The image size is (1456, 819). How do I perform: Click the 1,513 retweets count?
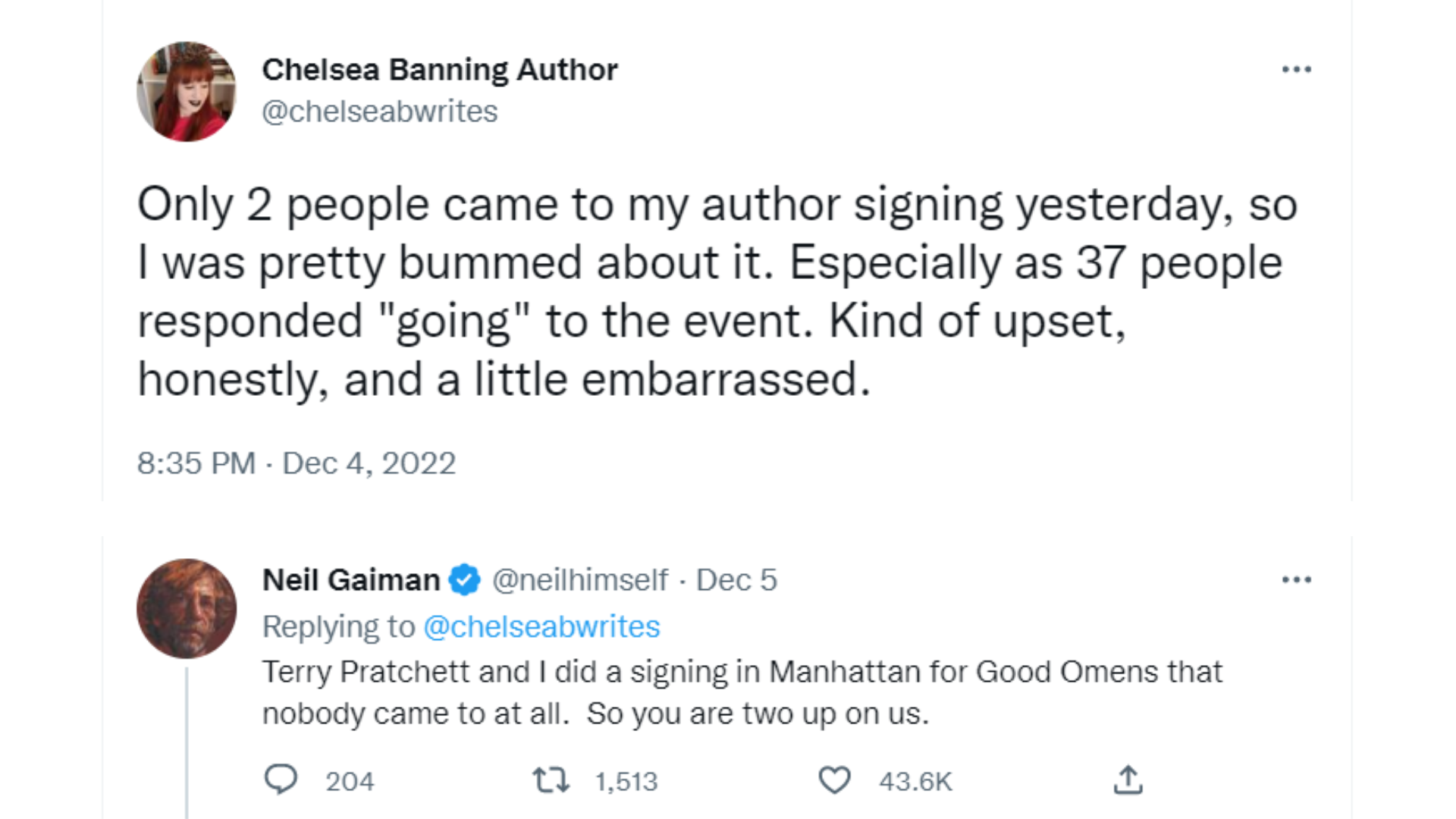(626, 782)
